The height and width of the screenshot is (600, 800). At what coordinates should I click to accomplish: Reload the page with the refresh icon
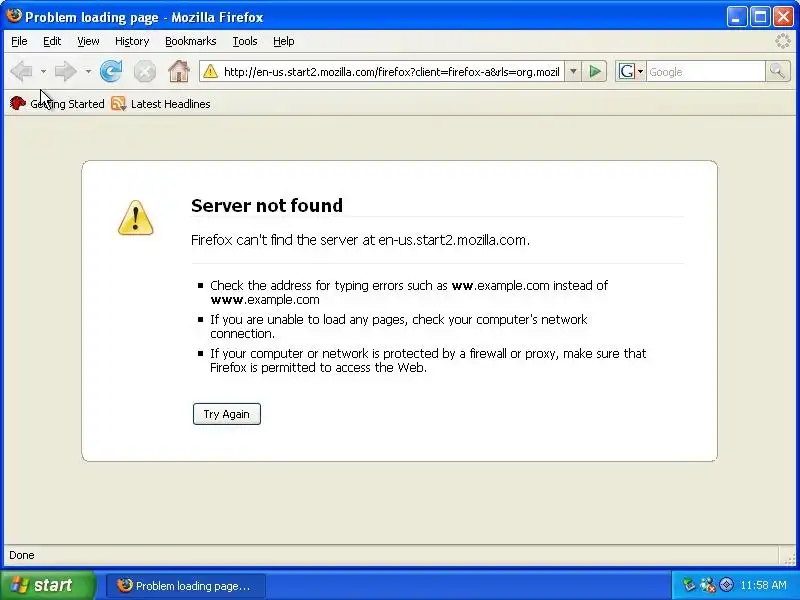(111, 71)
